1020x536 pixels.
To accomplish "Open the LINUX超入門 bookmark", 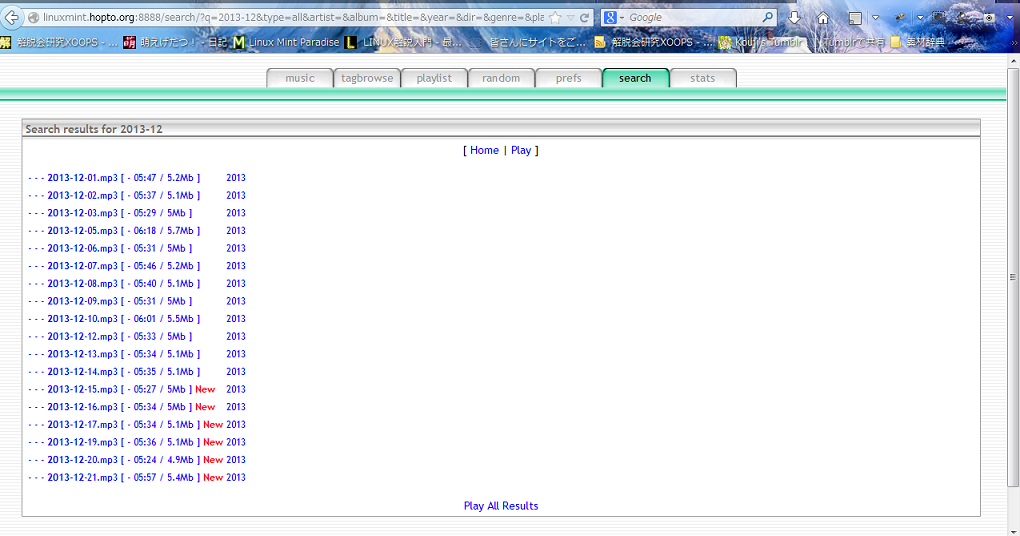I will pos(403,42).
